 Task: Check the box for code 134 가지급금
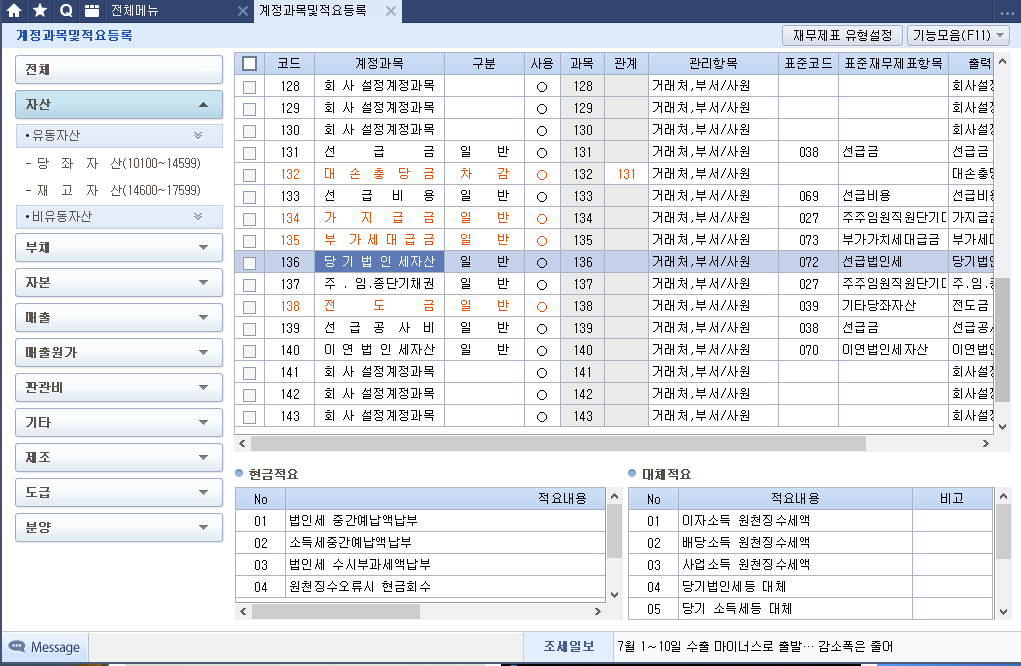(249, 219)
